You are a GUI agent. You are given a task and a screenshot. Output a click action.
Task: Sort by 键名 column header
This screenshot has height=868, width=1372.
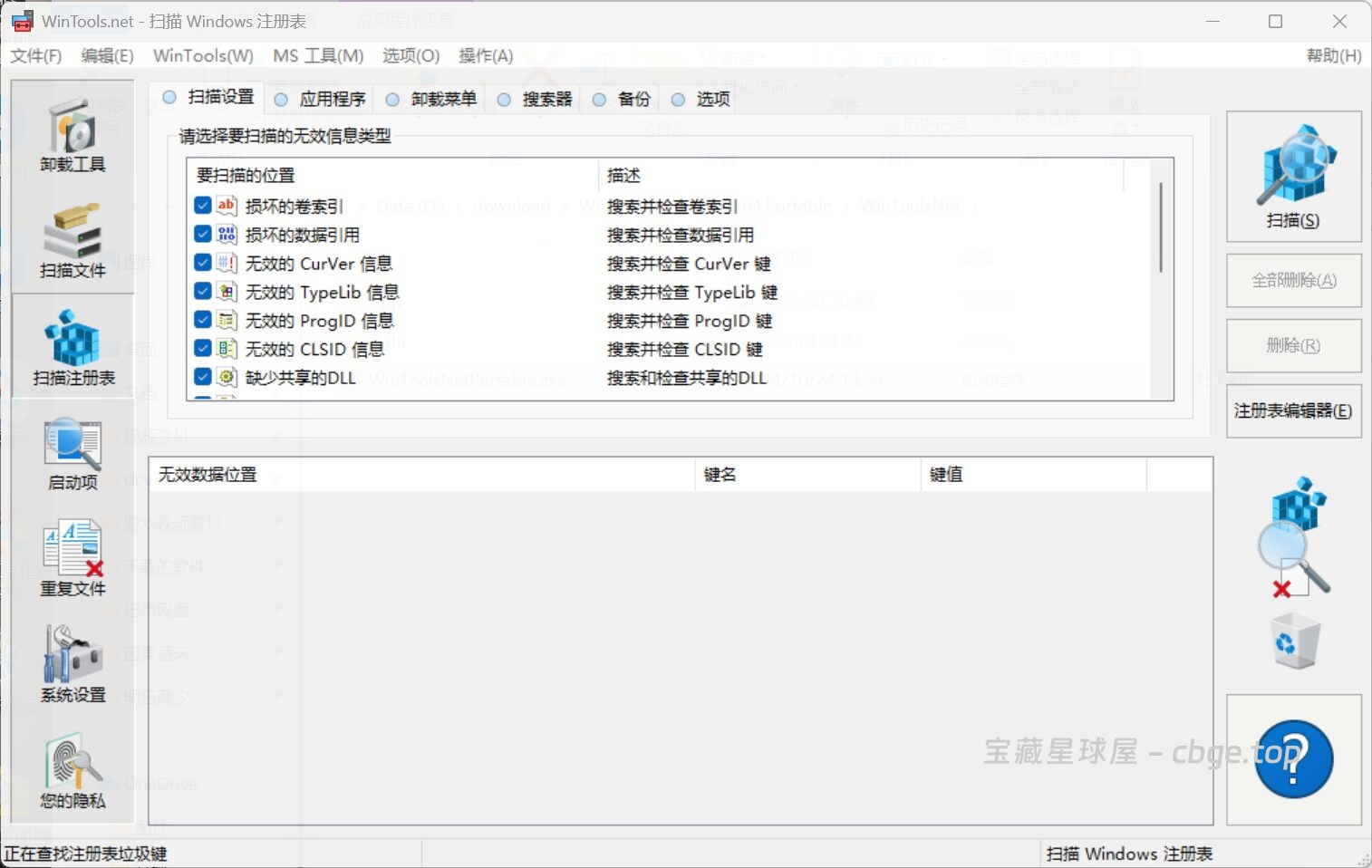coord(807,474)
